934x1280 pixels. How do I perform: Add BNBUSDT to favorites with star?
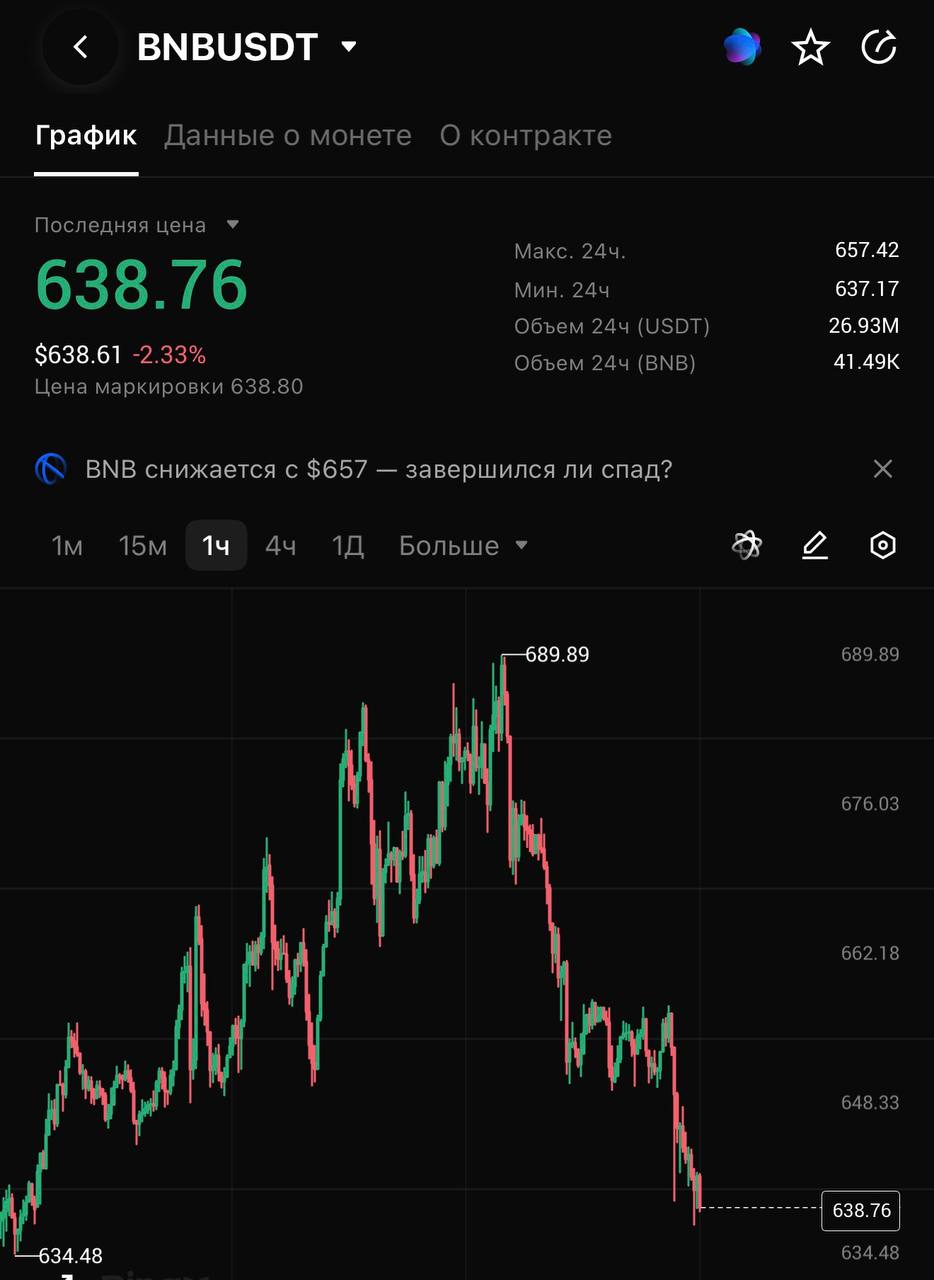[810, 47]
